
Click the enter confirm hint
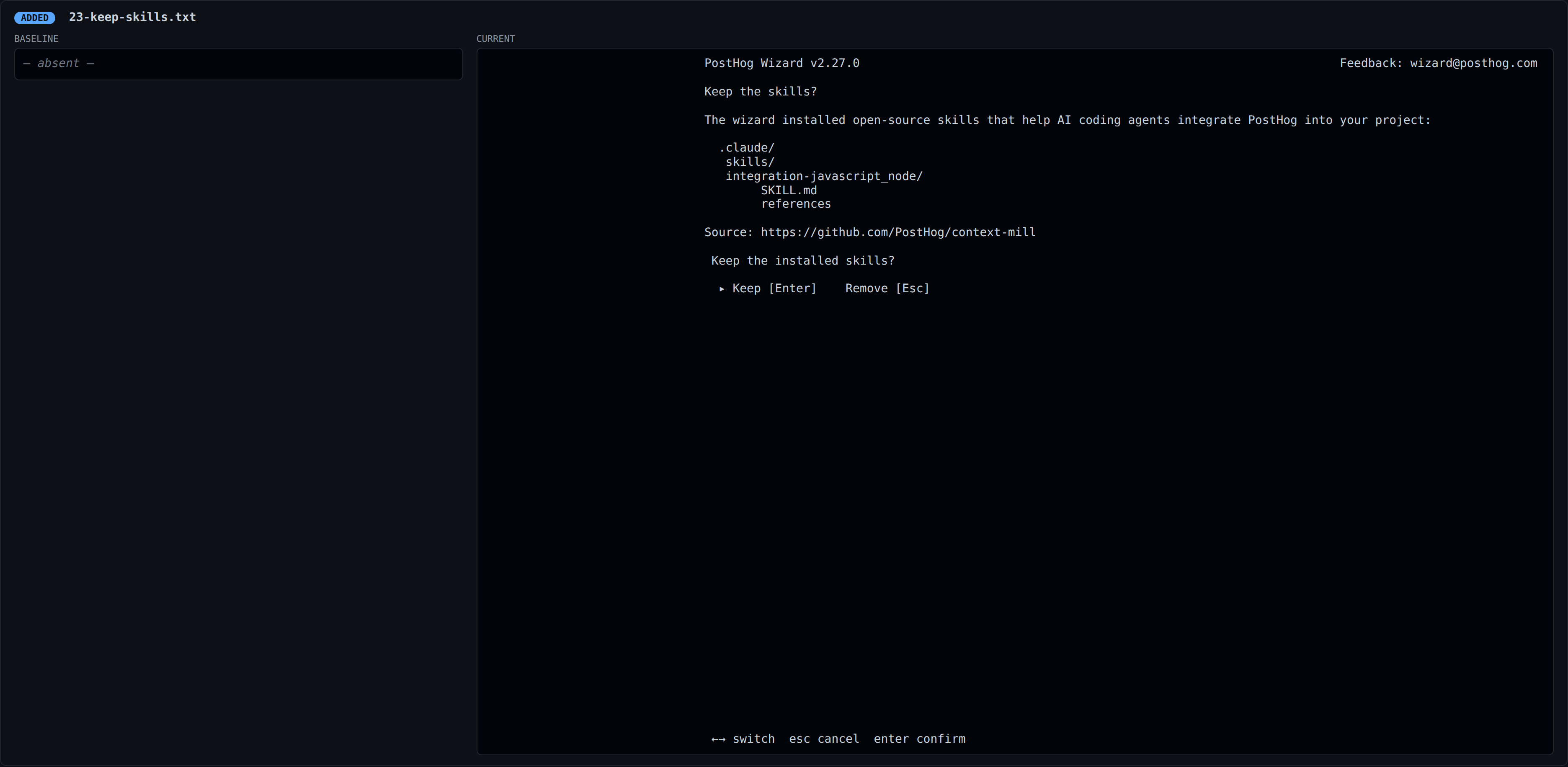[920, 739]
